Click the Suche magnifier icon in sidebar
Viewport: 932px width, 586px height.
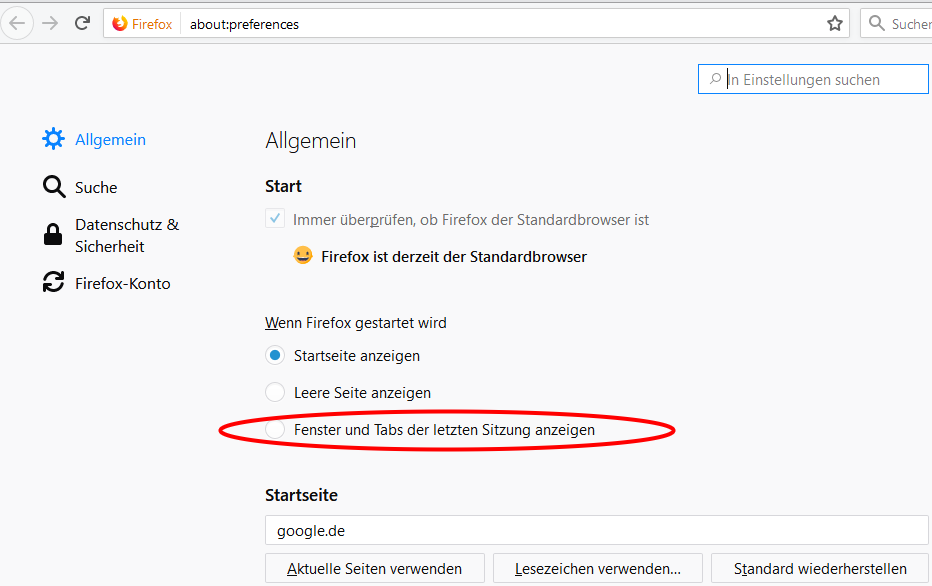[x=53, y=187]
